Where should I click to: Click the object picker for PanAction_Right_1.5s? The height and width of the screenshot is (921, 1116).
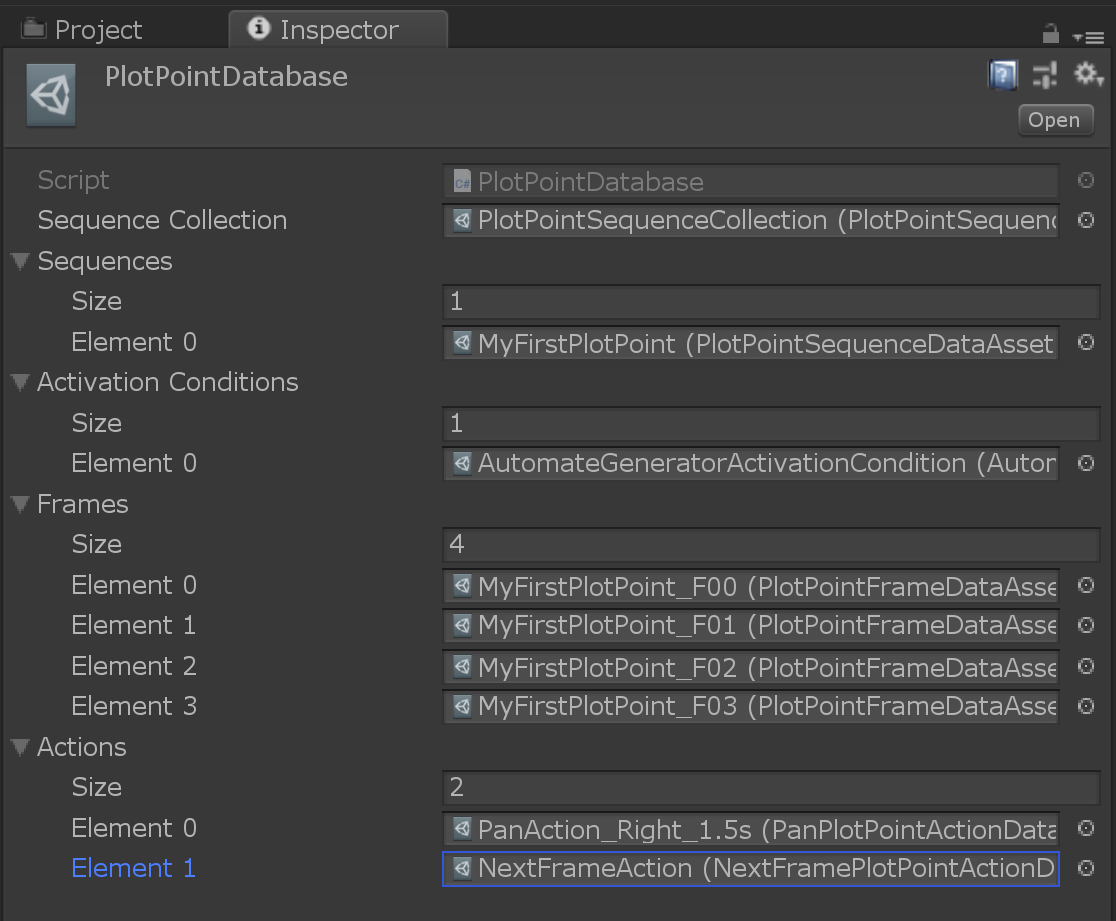pos(1086,829)
